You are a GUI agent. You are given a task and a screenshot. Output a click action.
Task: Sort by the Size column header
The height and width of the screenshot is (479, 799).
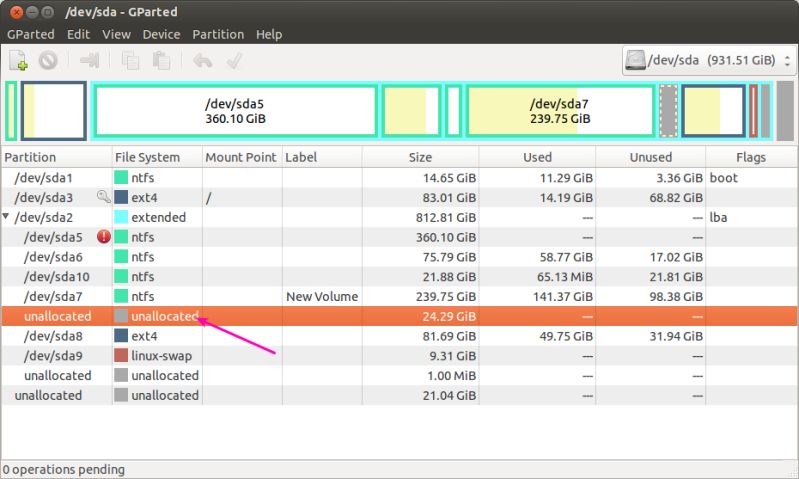[x=420, y=157]
